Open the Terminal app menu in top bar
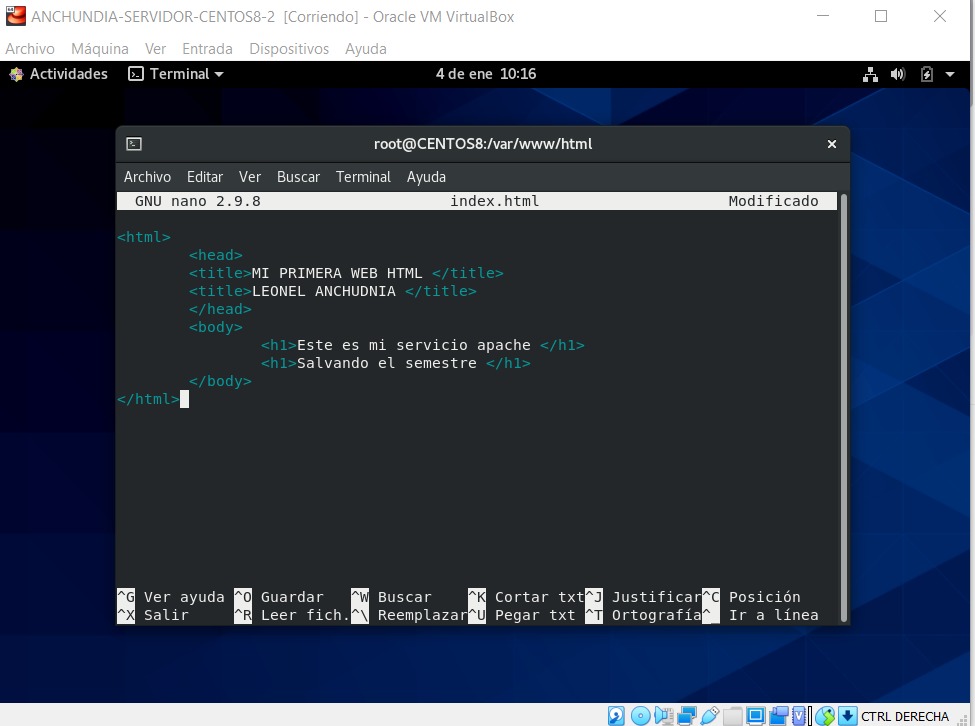 tap(176, 74)
